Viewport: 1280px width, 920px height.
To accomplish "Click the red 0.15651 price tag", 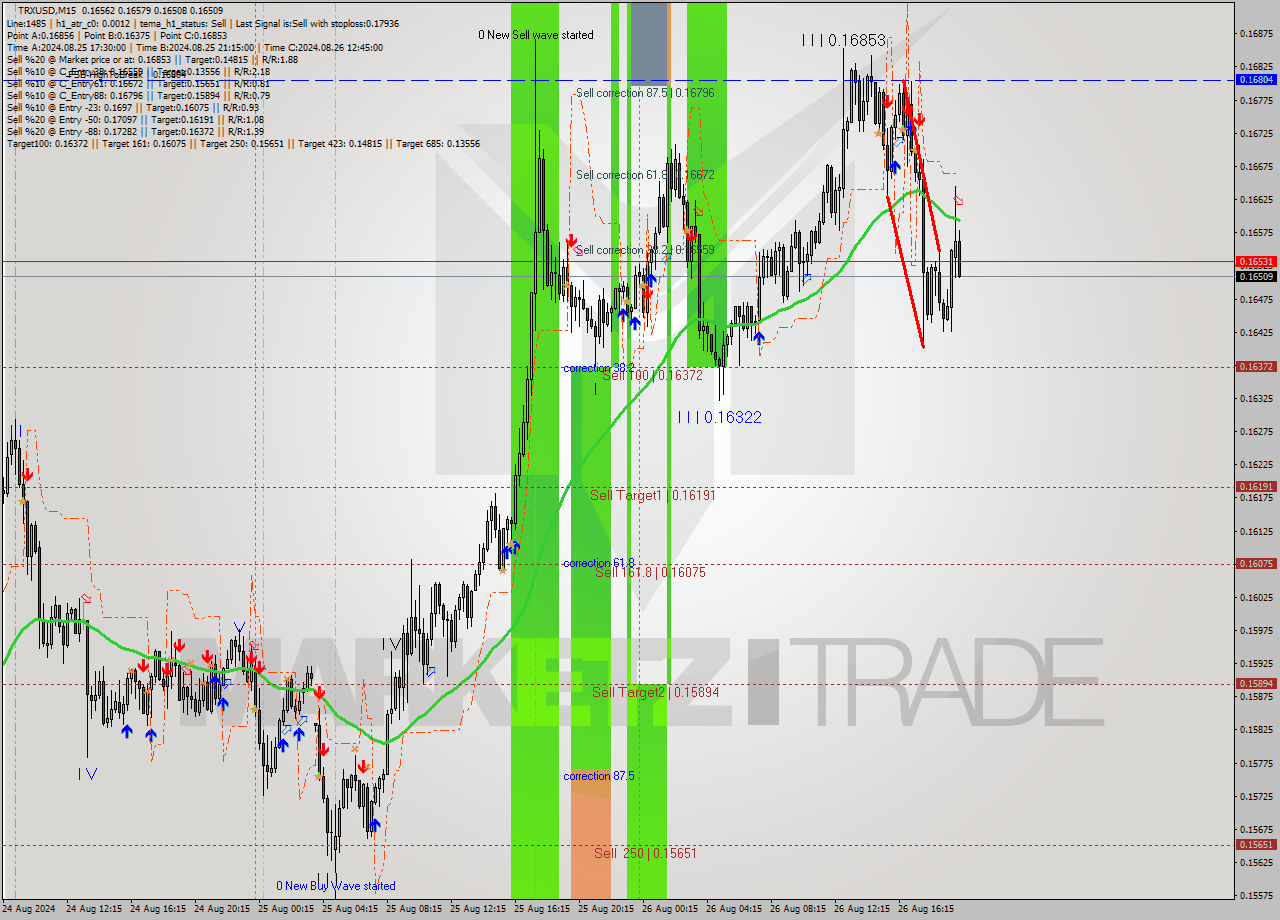I will [x=1256, y=845].
